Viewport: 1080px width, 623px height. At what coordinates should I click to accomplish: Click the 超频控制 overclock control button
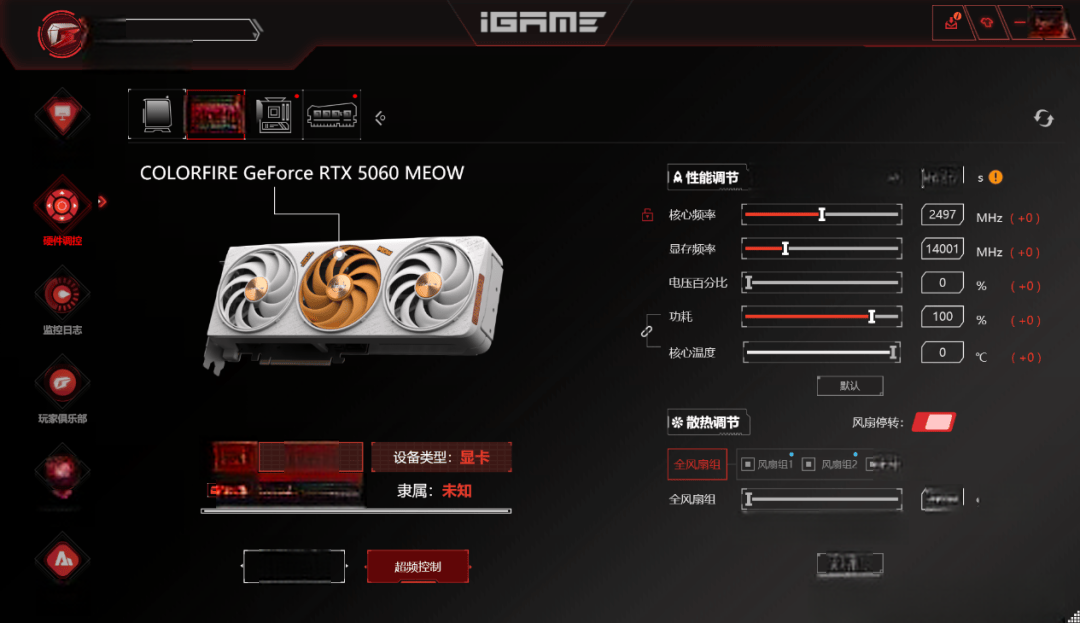click(x=418, y=567)
